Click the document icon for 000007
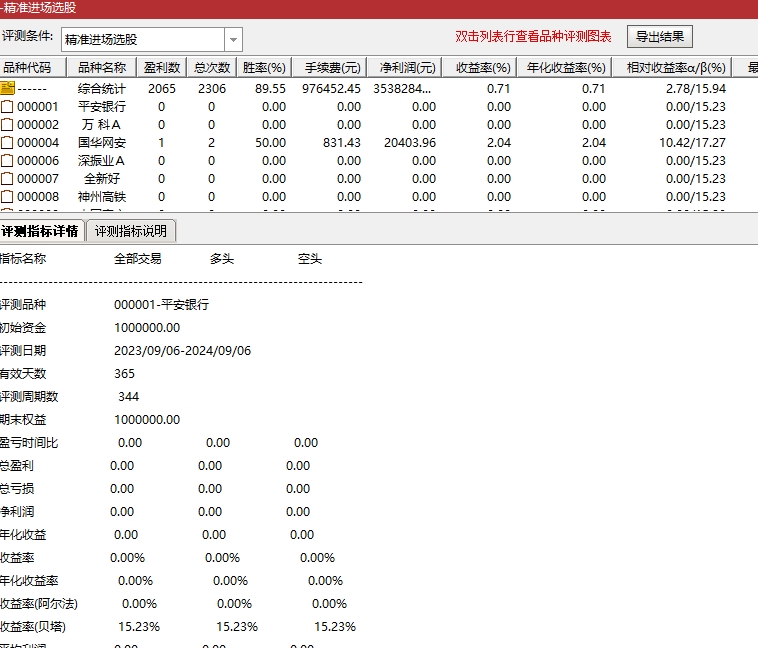The height and width of the screenshot is (648, 758). click(7, 178)
